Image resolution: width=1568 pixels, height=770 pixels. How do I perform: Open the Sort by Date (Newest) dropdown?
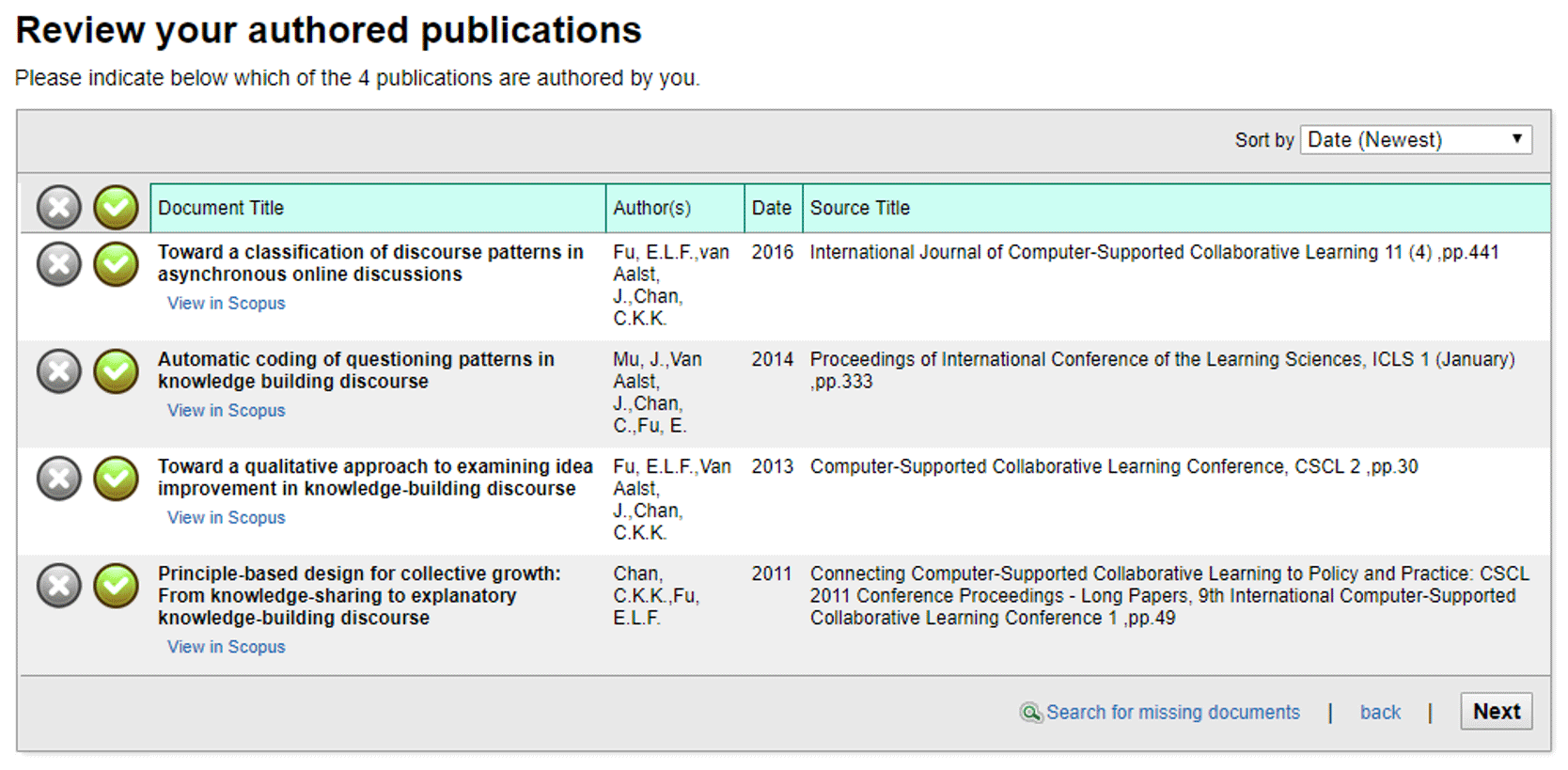[x=1416, y=140]
